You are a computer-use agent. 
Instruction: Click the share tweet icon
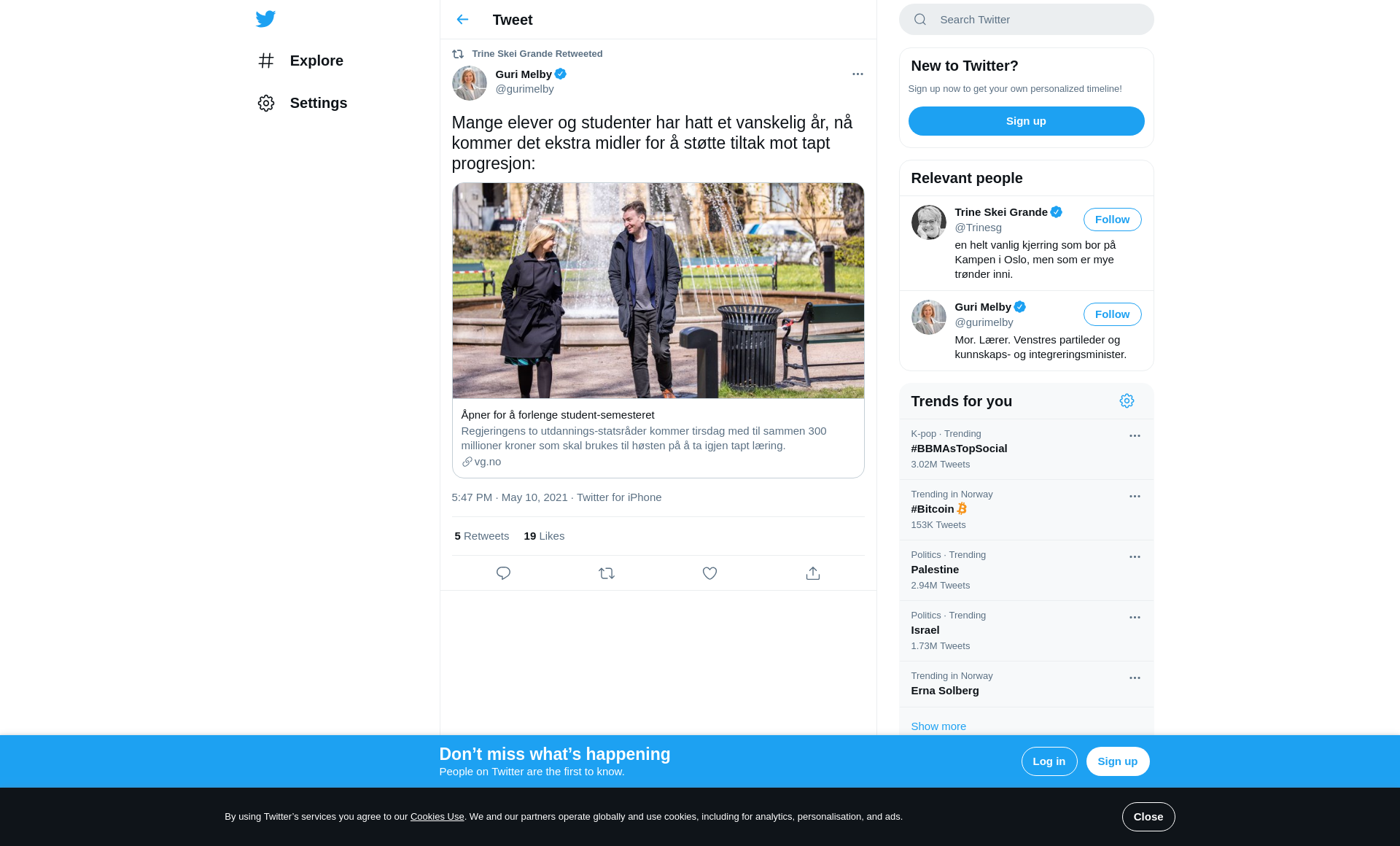coord(813,573)
